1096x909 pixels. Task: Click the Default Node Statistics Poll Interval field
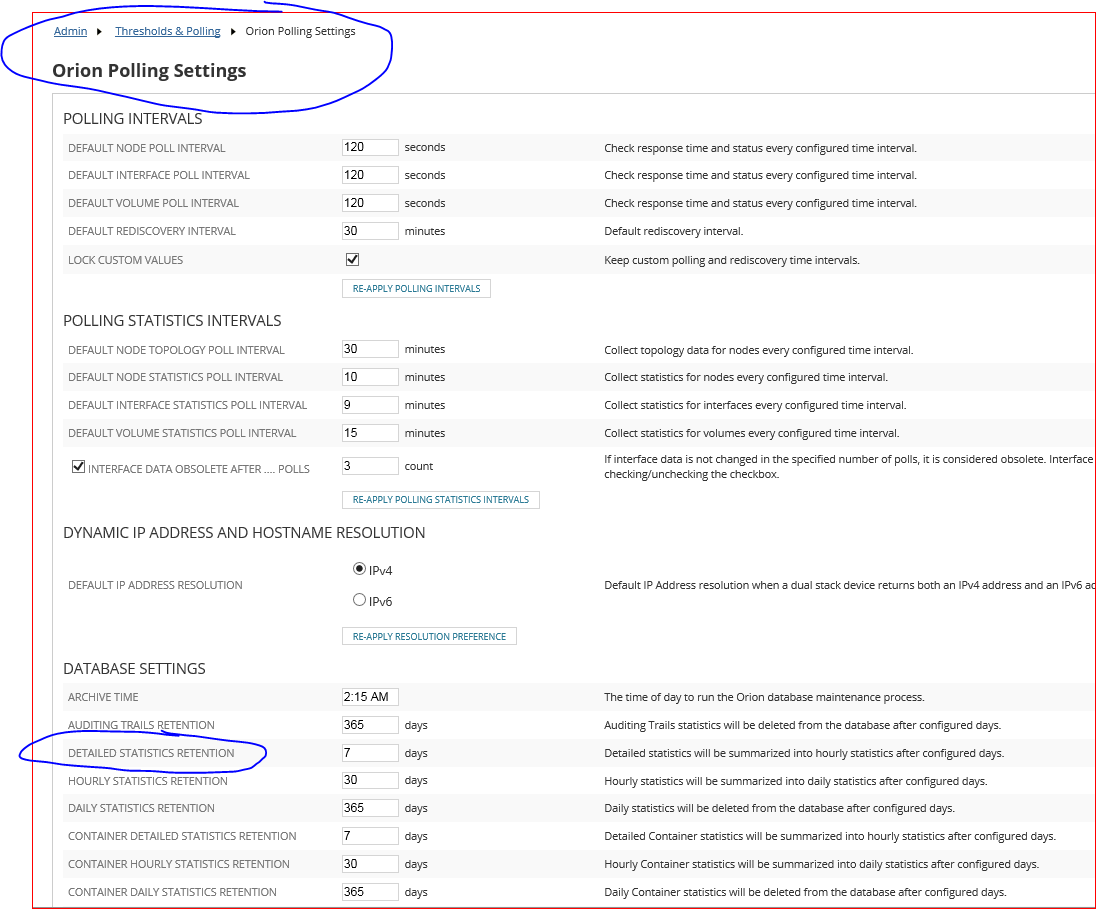tap(370, 377)
